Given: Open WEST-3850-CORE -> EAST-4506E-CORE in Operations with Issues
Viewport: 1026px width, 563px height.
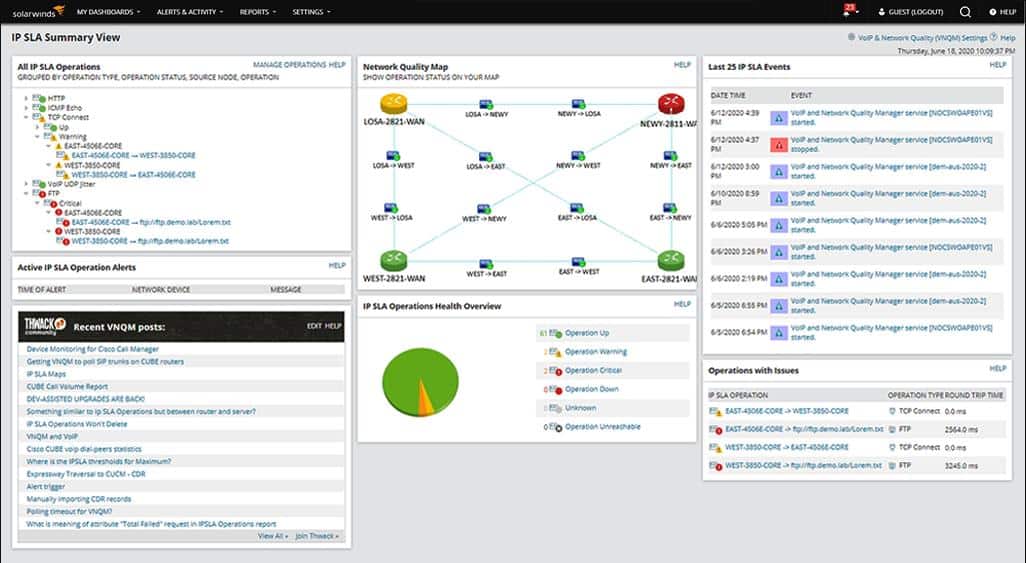Looking at the screenshot, I should click(x=787, y=447).
